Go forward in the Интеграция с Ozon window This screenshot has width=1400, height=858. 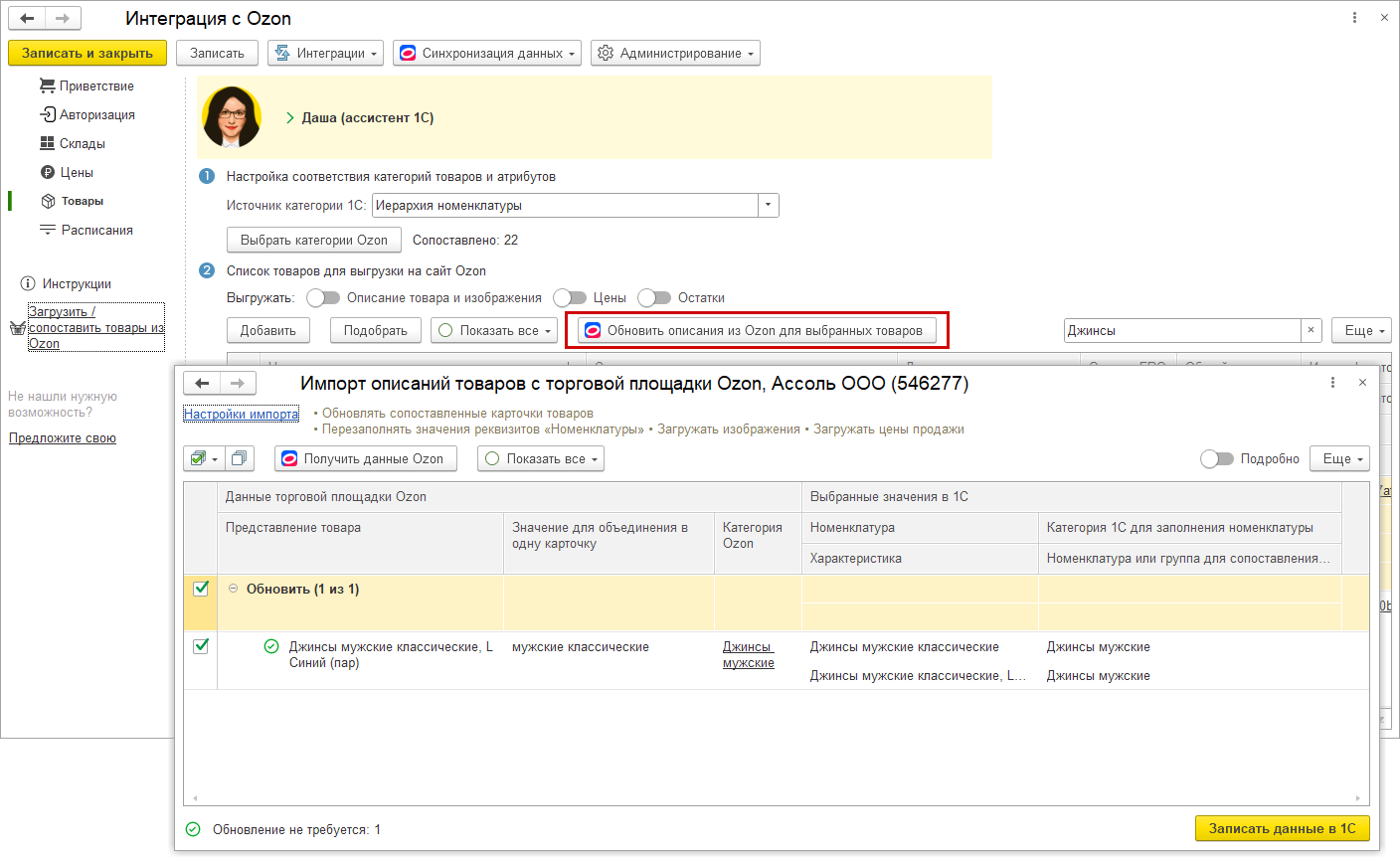pos(63,18)
